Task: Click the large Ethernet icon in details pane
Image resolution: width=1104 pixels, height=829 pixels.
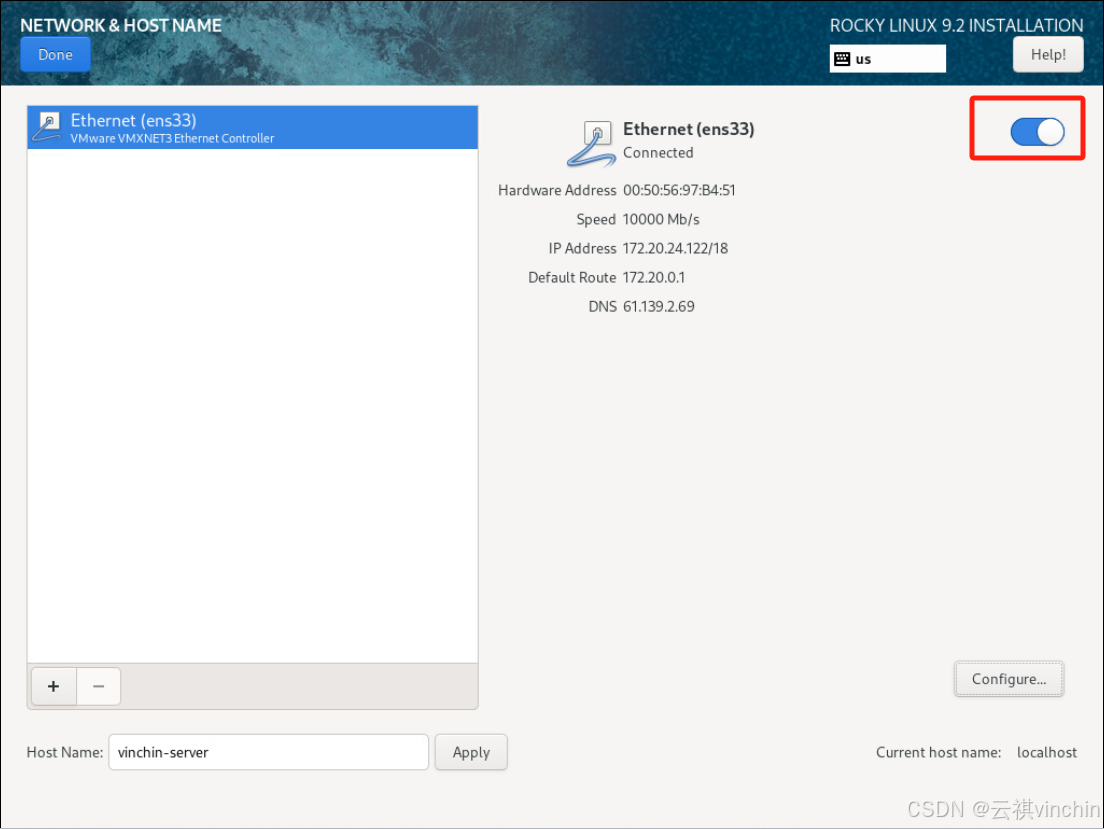Action: pos(592,144)
